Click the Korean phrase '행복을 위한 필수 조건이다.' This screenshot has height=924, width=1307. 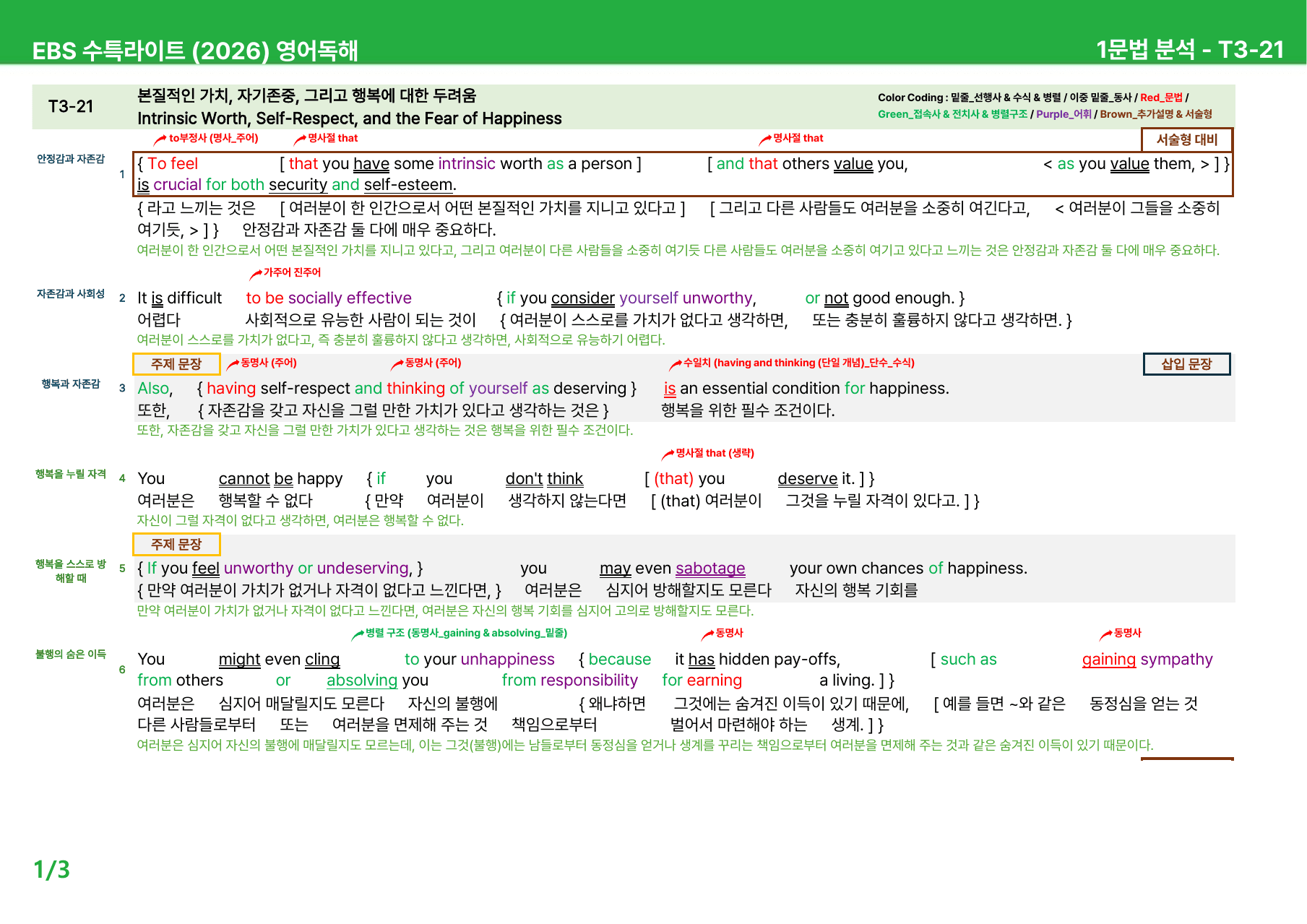[x=748, y=410]
